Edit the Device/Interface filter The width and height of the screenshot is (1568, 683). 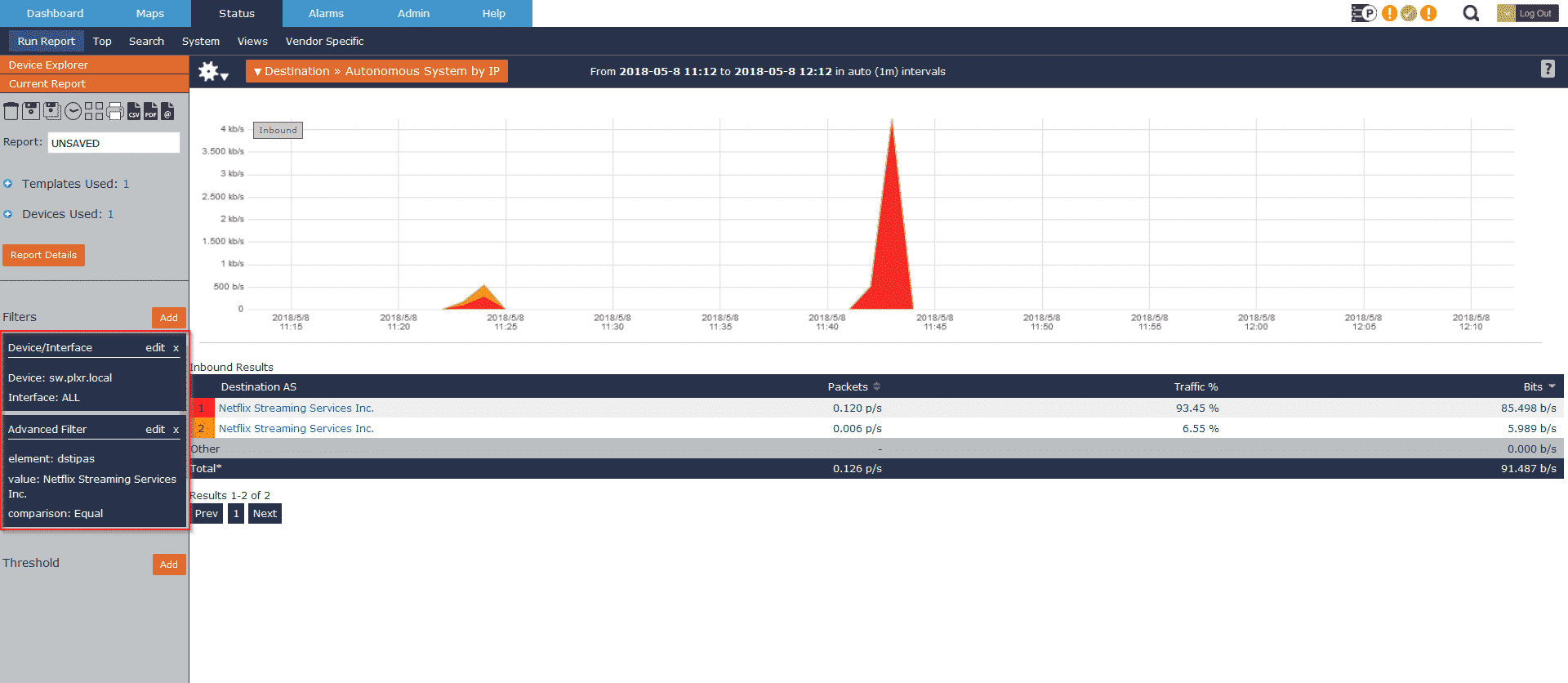pos(155,348)
